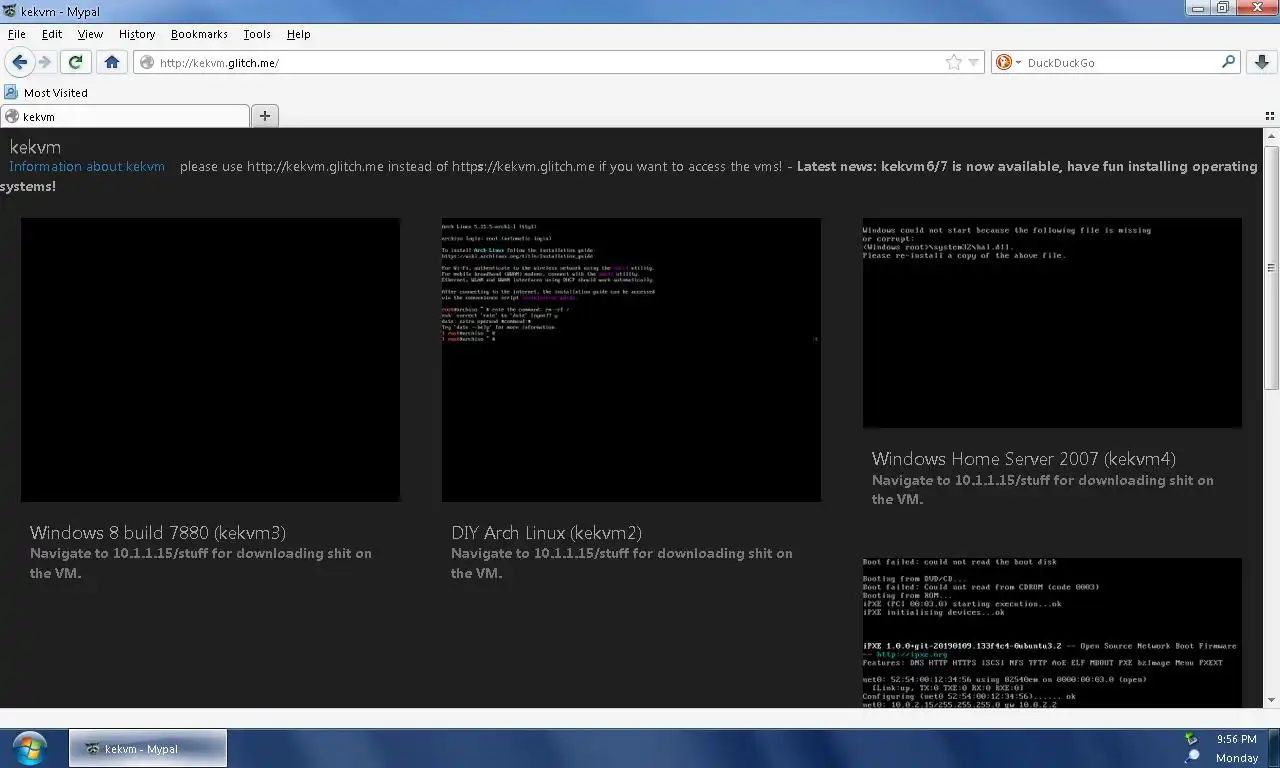Viewport: 1280px width, 768px height.
Task: Click the kekvm4 download note text
Action: [x=1043, y=489]
